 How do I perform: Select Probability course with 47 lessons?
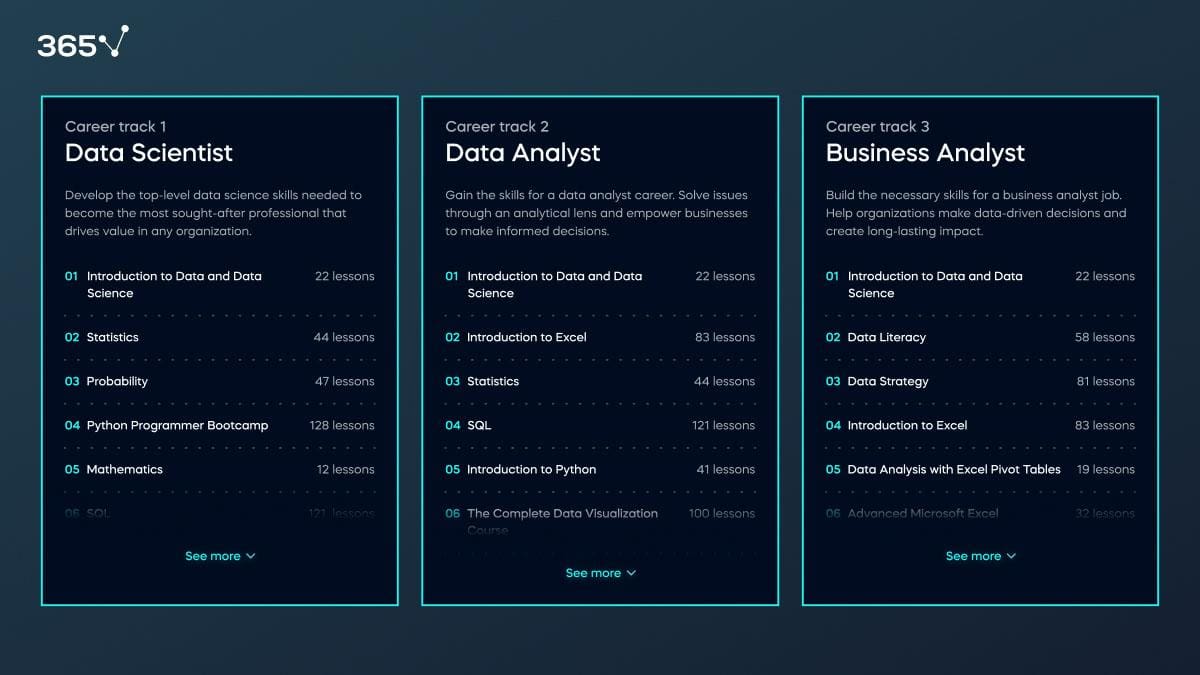[117, 381]
